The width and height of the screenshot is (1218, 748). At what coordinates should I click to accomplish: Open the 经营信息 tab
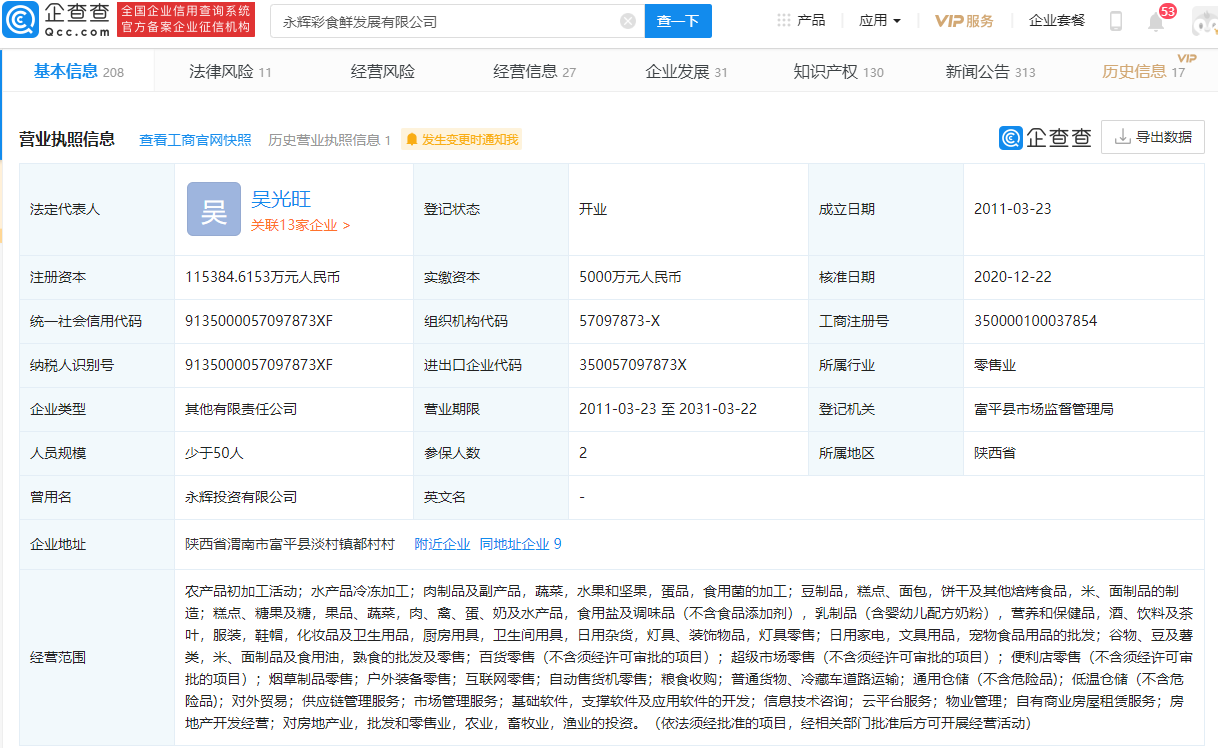click(534, 72)
